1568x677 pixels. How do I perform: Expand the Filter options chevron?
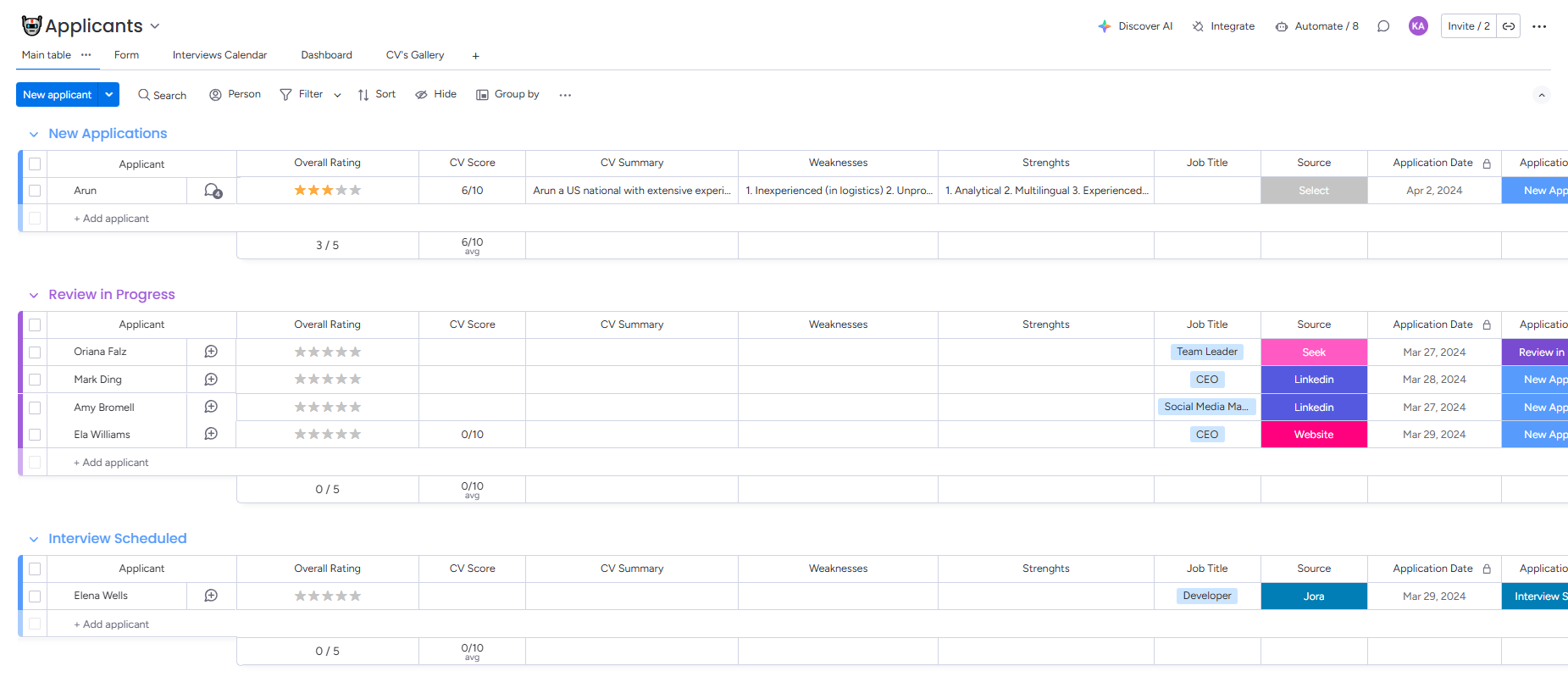pos(337,95)
